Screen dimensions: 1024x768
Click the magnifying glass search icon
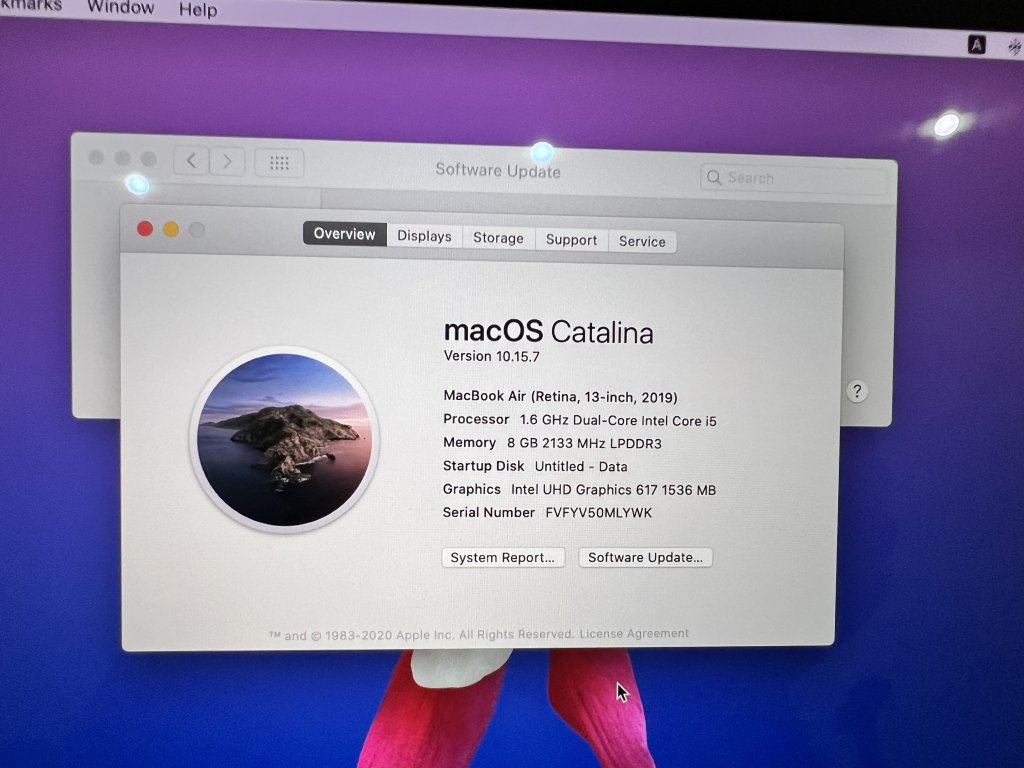pos(714,178)
